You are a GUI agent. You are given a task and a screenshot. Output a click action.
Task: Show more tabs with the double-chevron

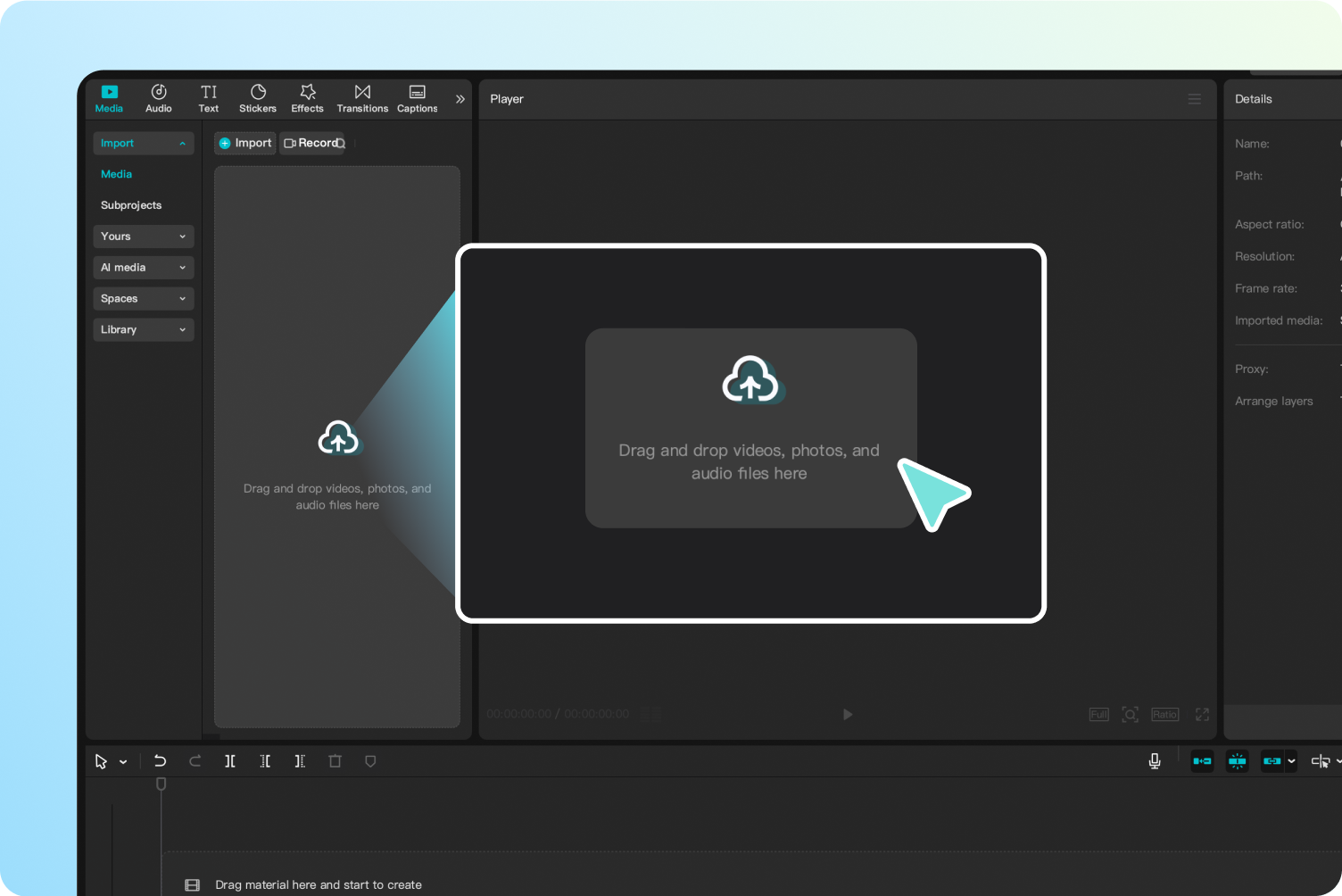460,99
